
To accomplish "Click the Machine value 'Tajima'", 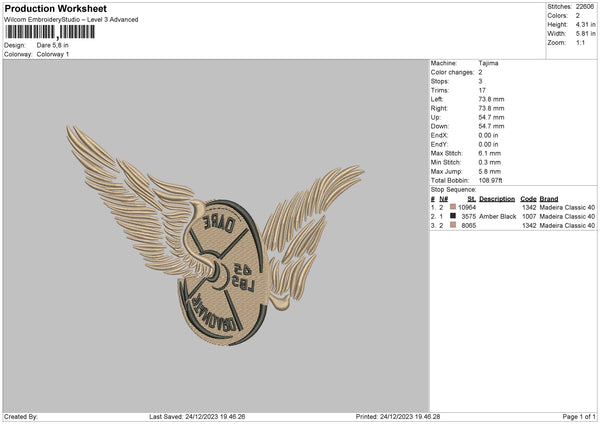I will tap(488, 63).
